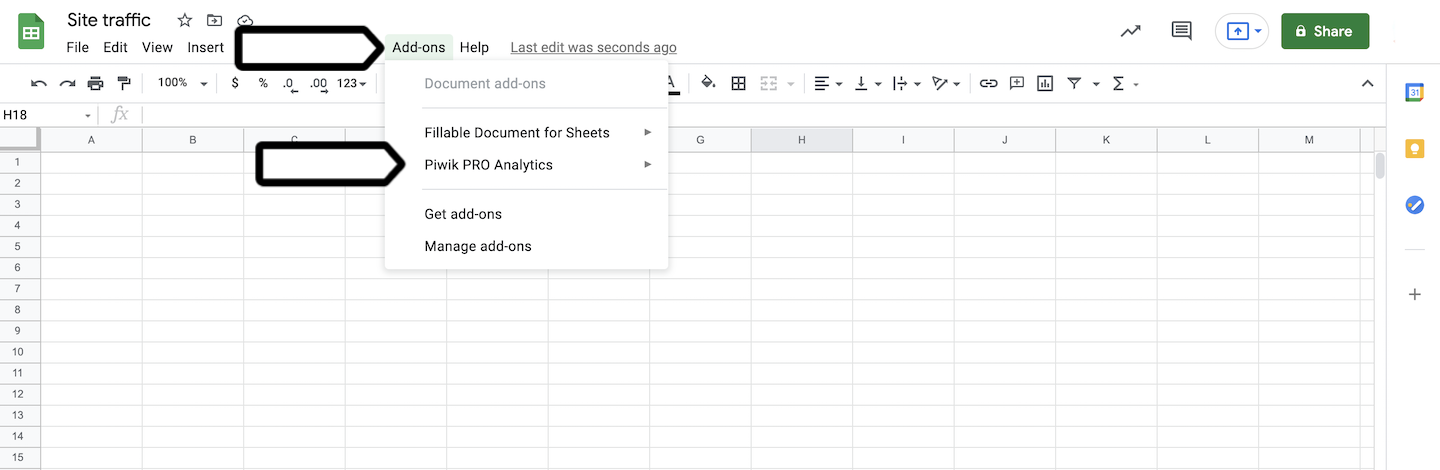Screen dimensions: 1440x470
Task: Open the 100% zoom dropdown
Action: (x=183, y=83)
